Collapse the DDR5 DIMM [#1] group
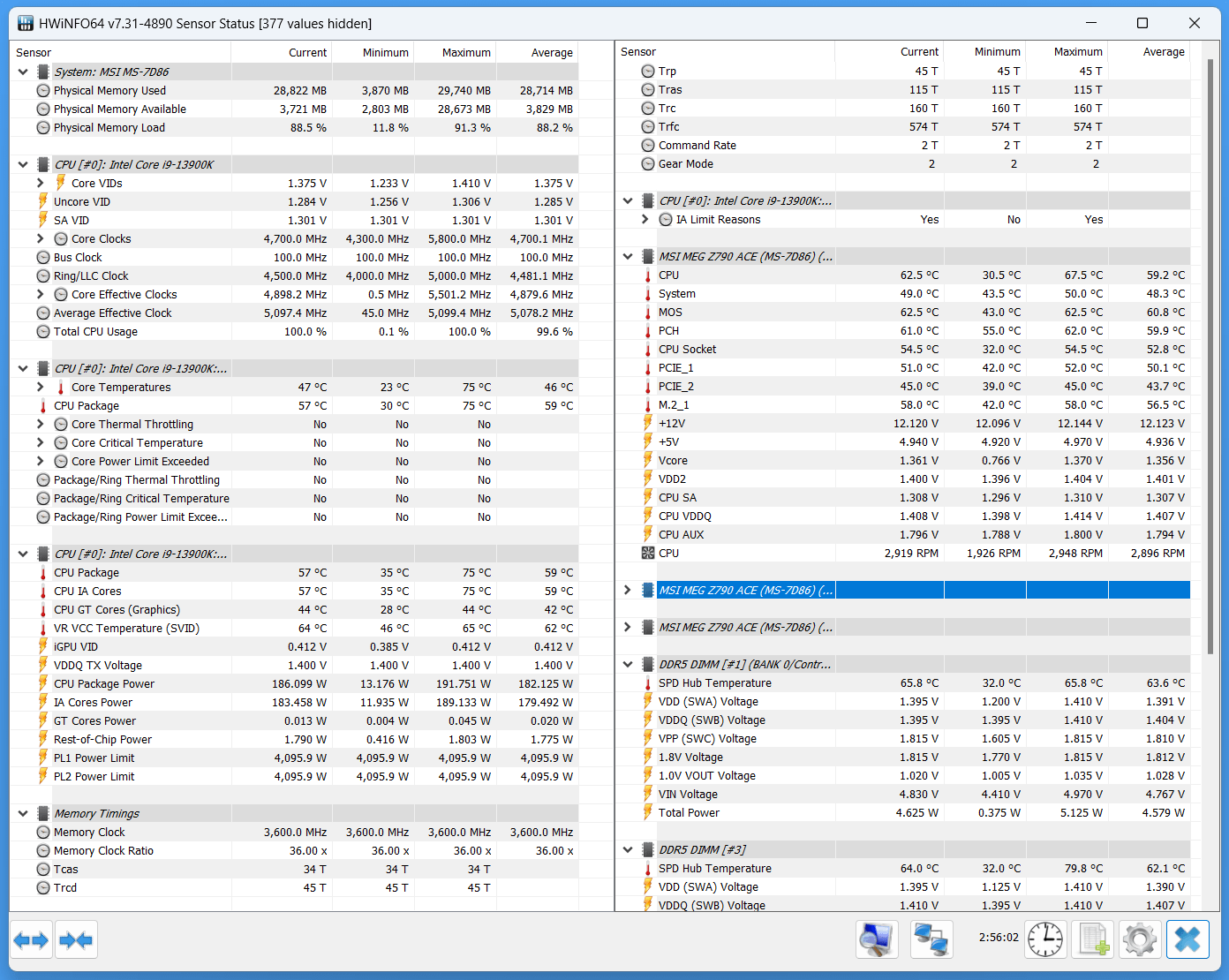This screenshot has width=1229, height=980. pos(628,665)
